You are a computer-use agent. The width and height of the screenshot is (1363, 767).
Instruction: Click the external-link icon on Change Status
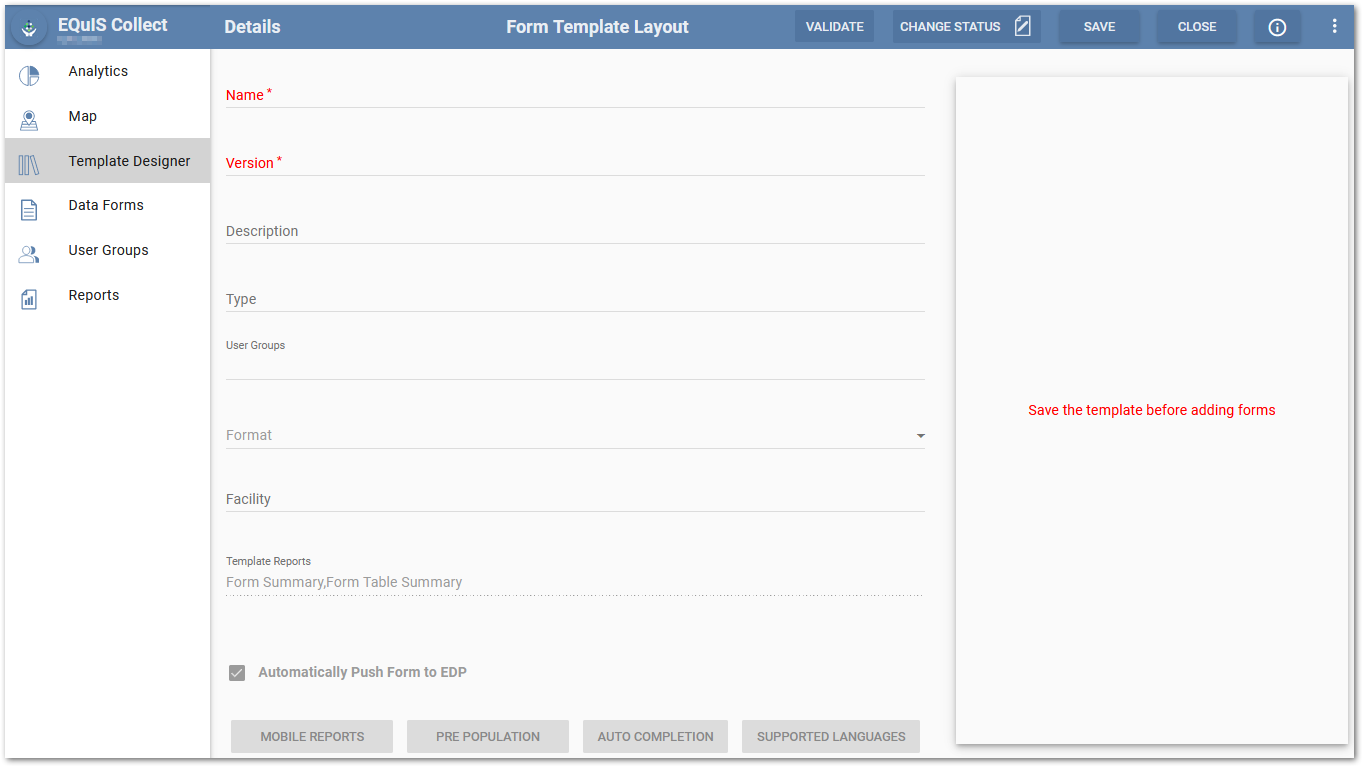coord(1022,26)
